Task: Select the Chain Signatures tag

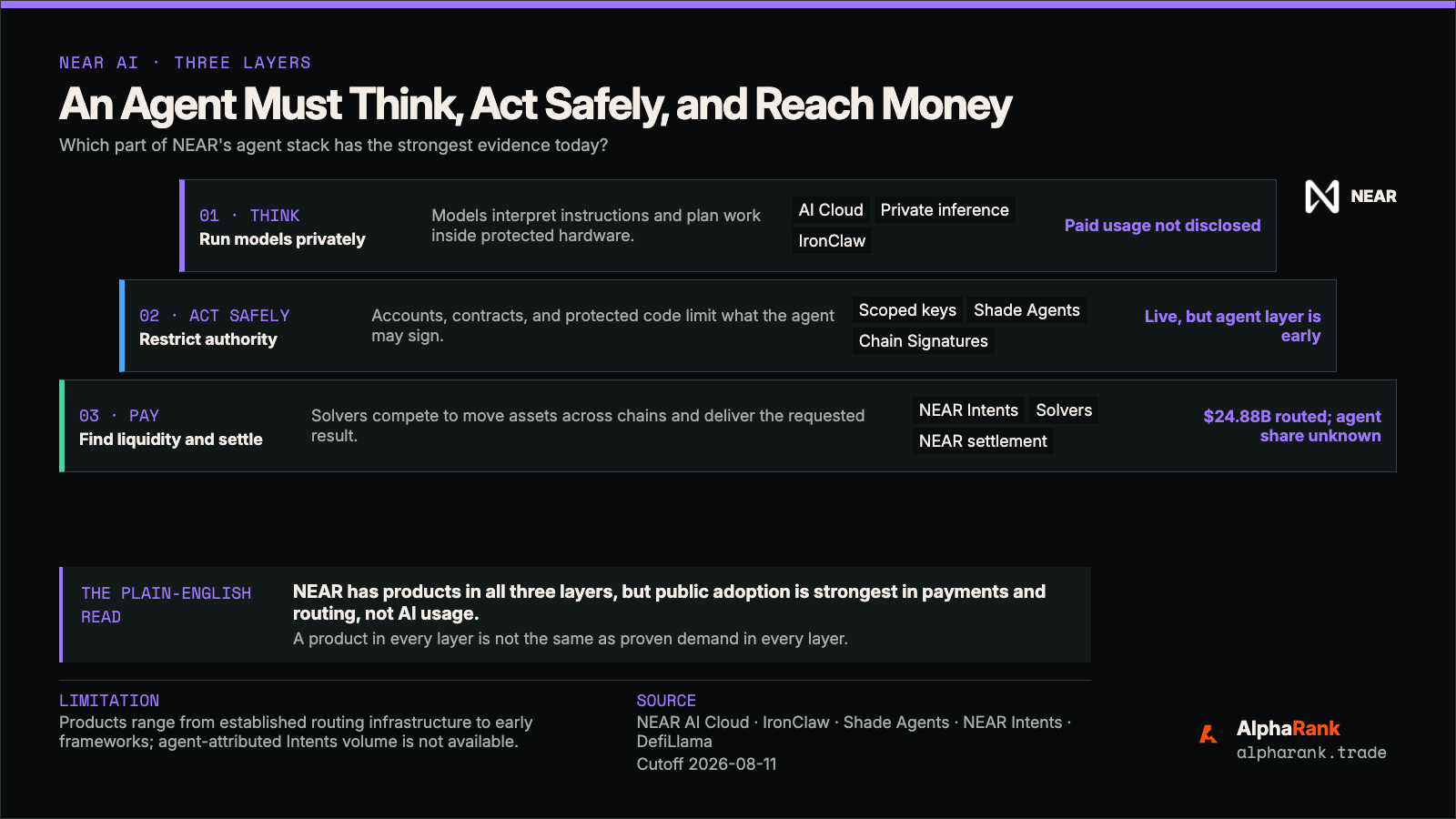Action: [923, 341]
